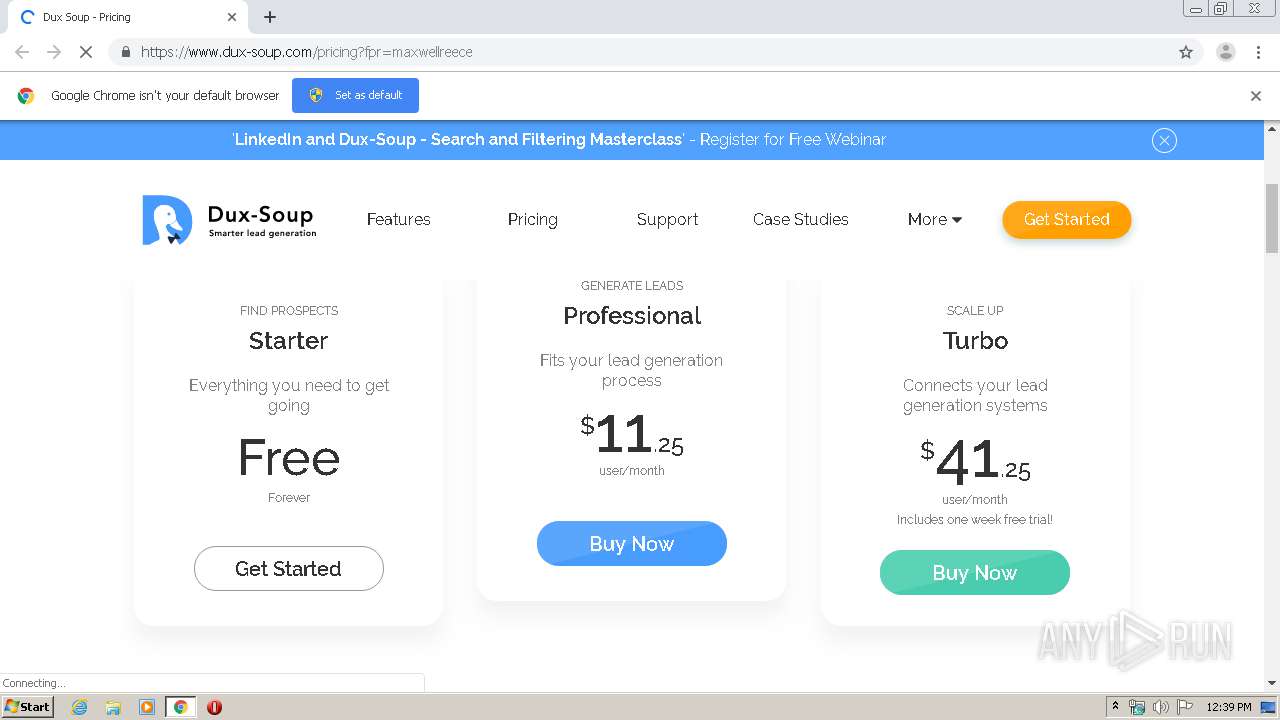
Task: Open the webinar registration banner link
Action: 559,140
